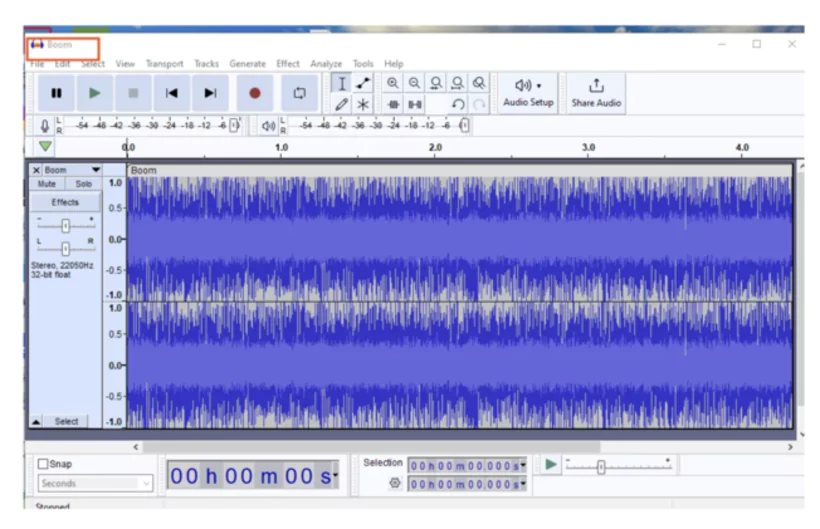Open the Tracks menu
This screenshot has height=529, width=820.
click(207, 64)
